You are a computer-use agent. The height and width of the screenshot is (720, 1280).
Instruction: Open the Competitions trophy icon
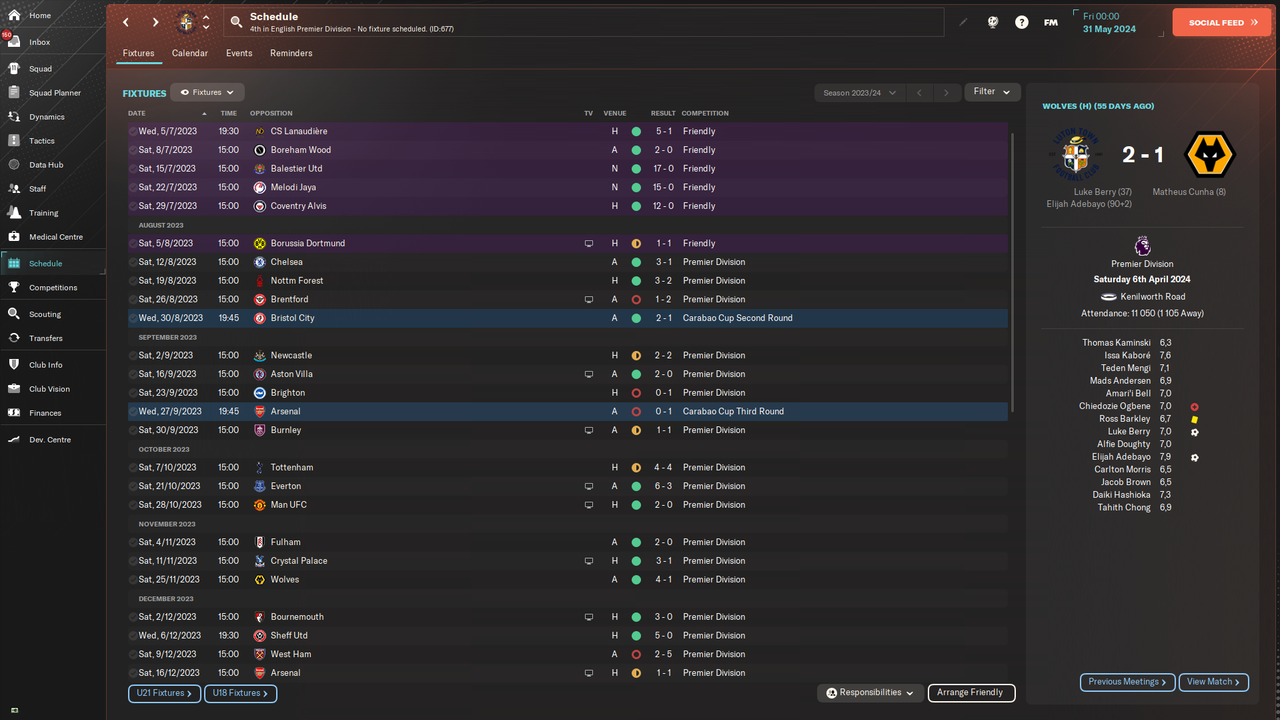pyautogui.click(x=14, y=287)
